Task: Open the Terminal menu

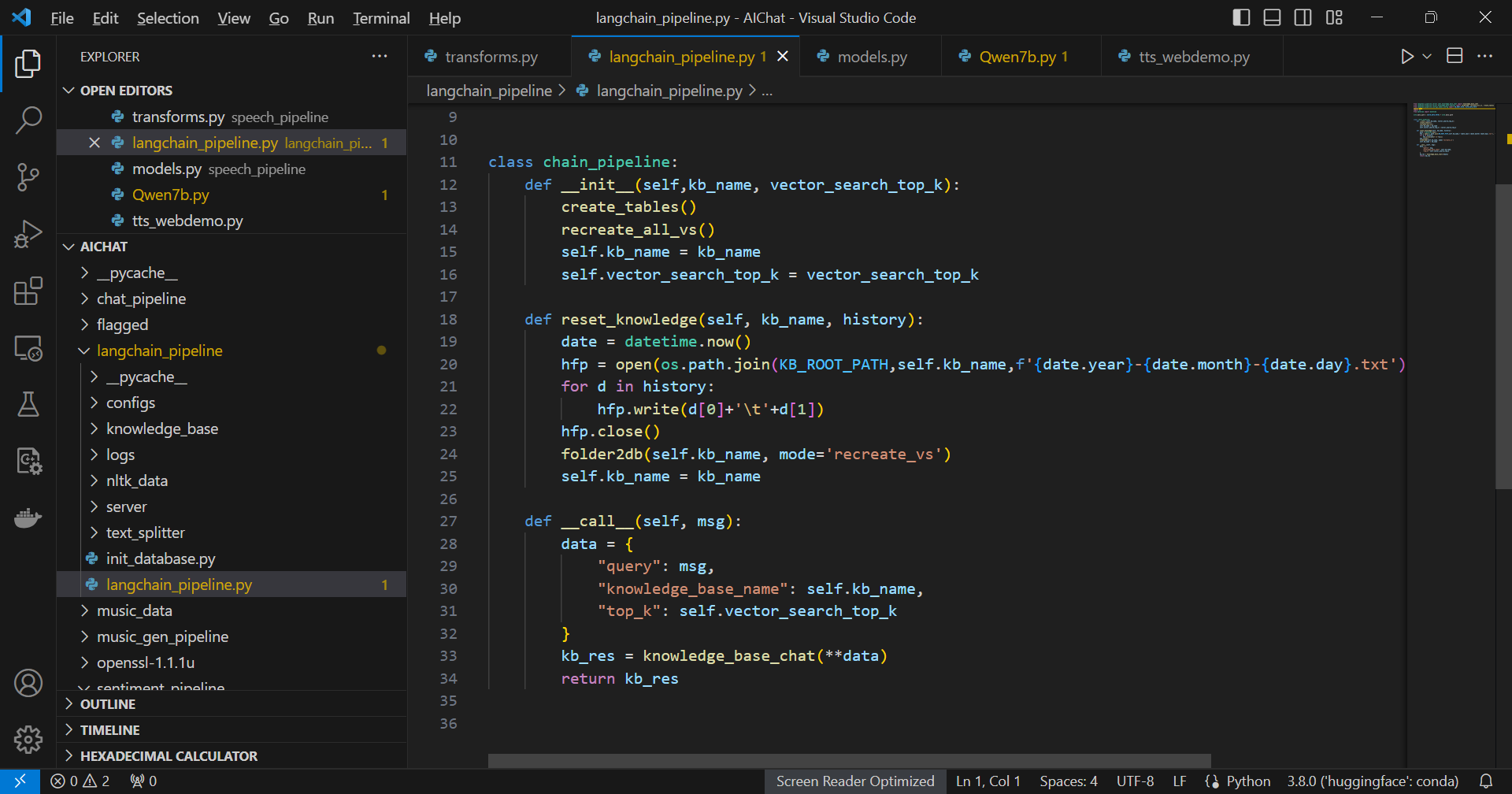Action: point(381,18)
